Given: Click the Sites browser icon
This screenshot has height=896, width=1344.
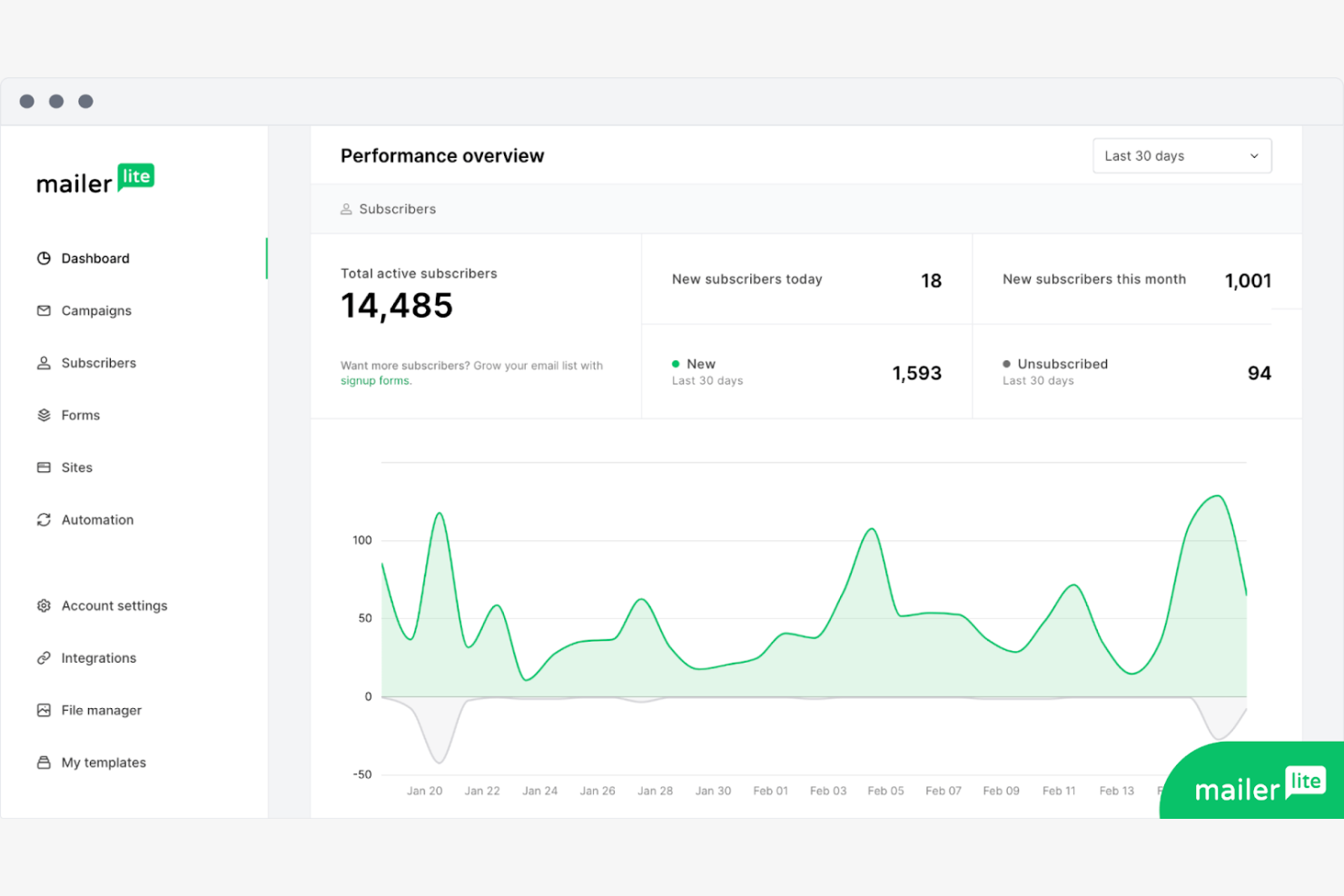Looking at the screenshot, I should (x=44, y=468).
